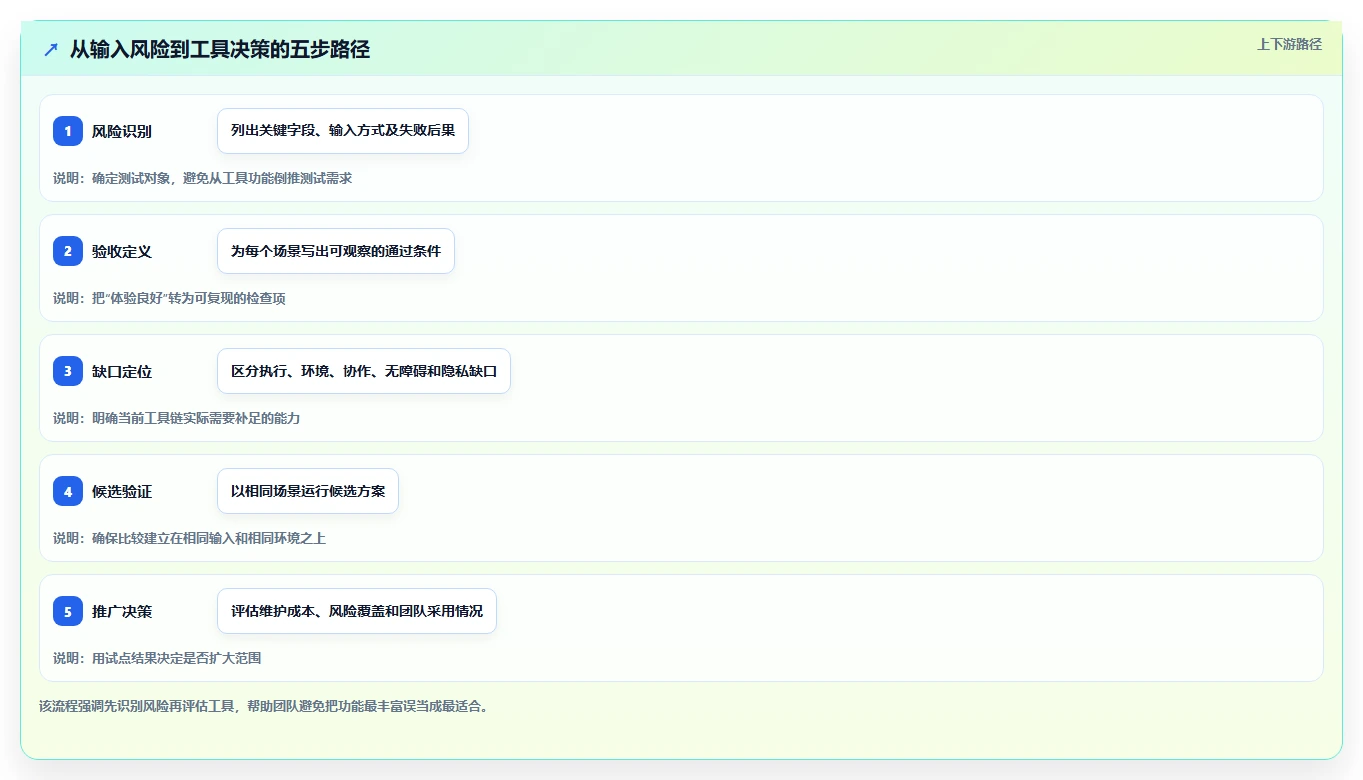This screenshot has width=1363, height=780.
Task: Click the 推广决策 step label
Action: click(122, 611)
